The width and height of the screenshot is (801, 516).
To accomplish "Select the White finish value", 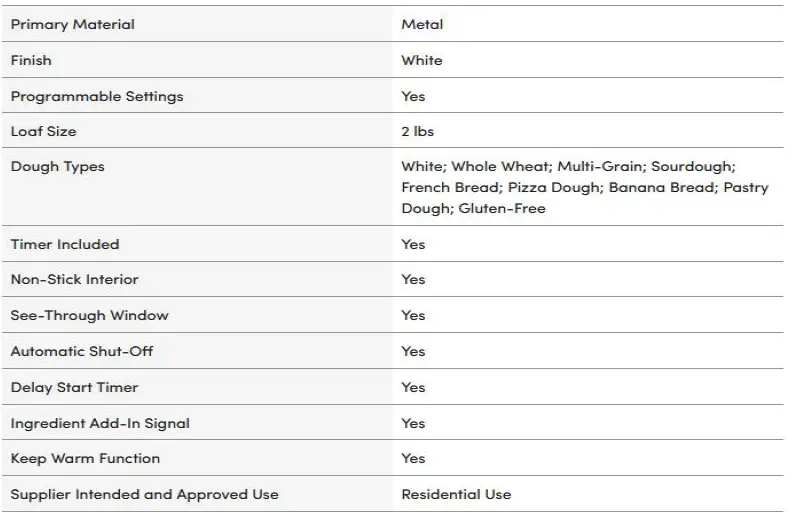I will pyautogui.click(x=422, y=60).
